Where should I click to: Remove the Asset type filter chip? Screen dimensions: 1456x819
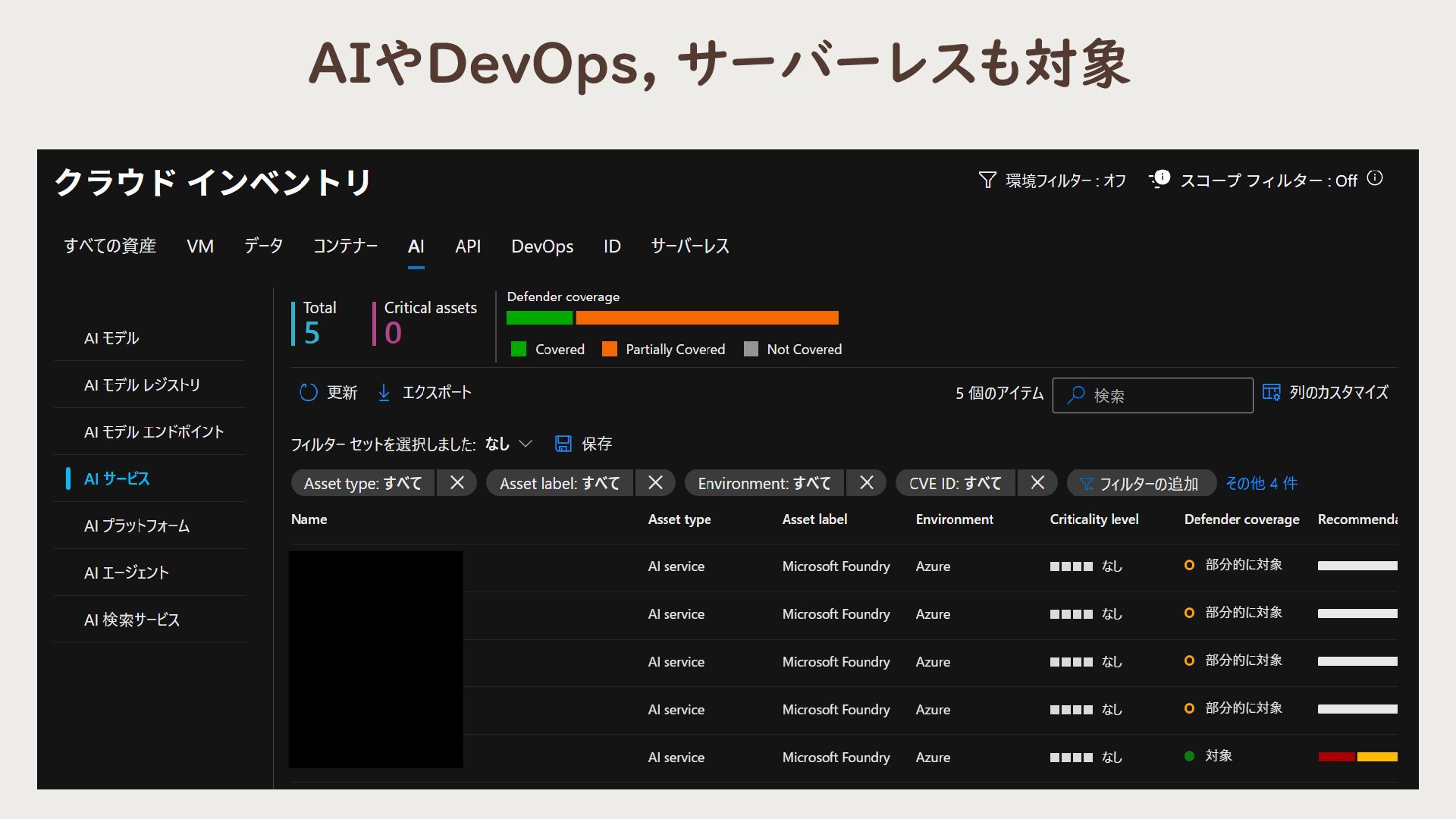click(x=457, y=483)
